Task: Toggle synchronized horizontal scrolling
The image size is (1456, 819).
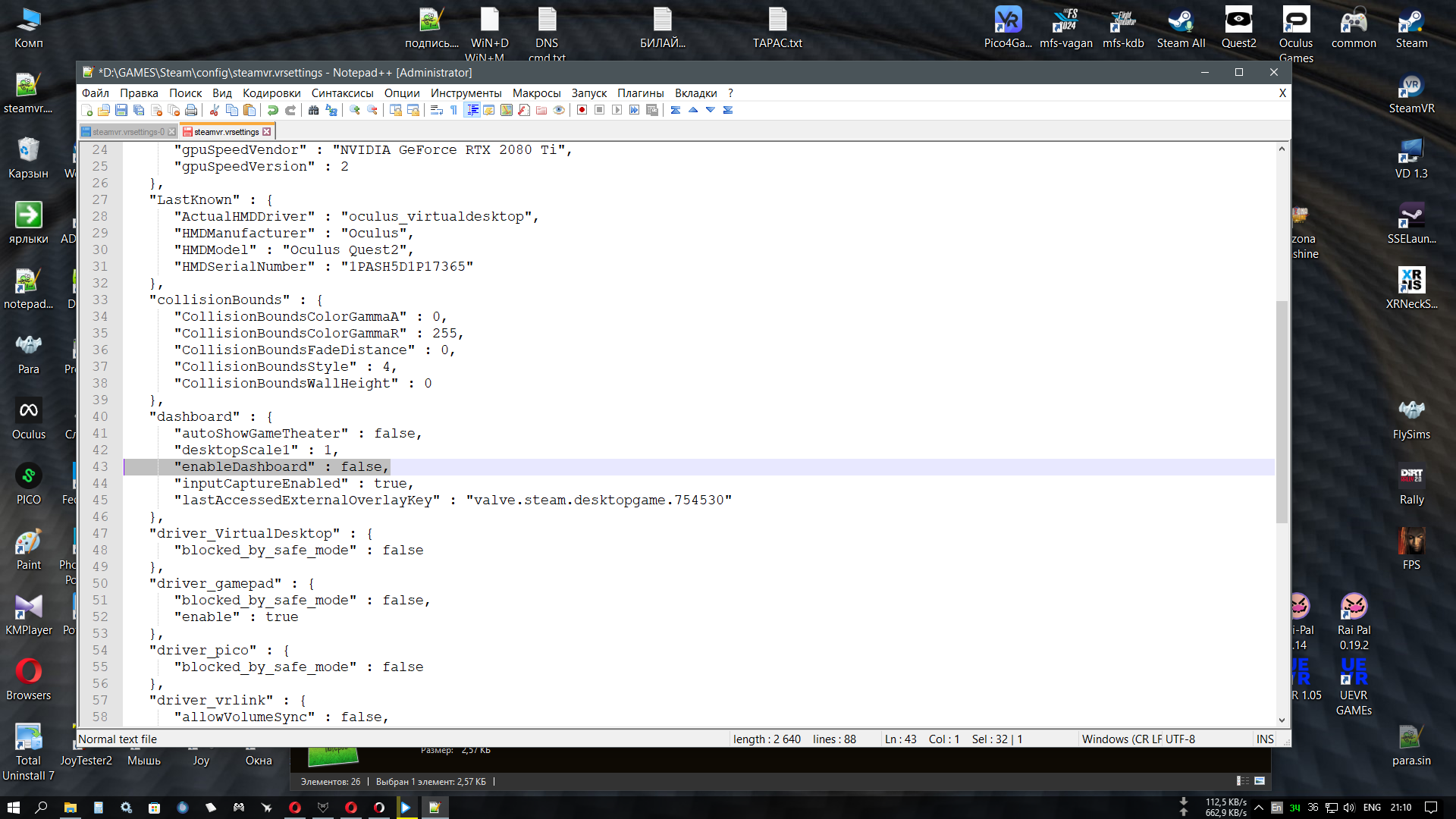Action: (x=413, y=111)
